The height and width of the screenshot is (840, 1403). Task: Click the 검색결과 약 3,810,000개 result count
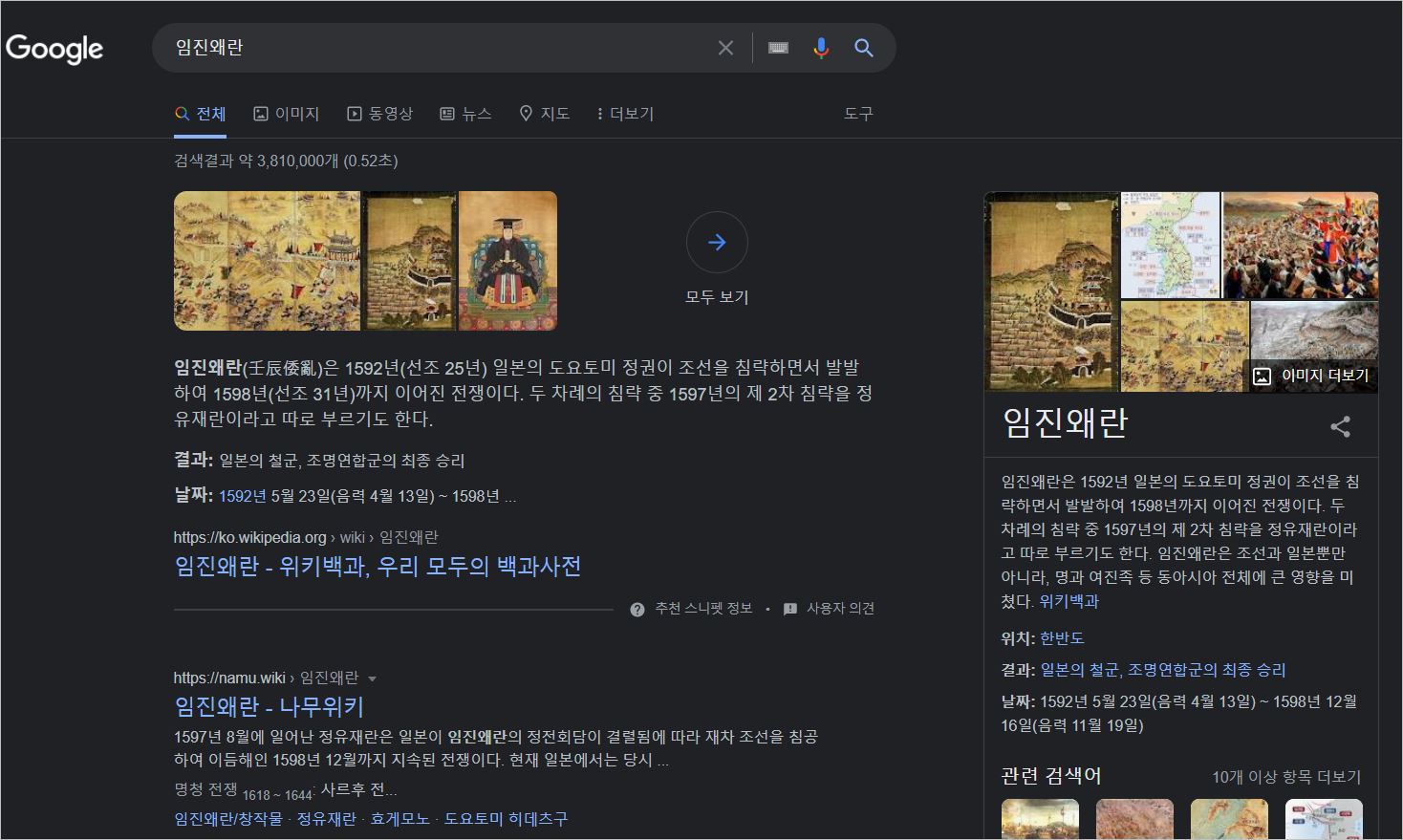click(286, 161)
